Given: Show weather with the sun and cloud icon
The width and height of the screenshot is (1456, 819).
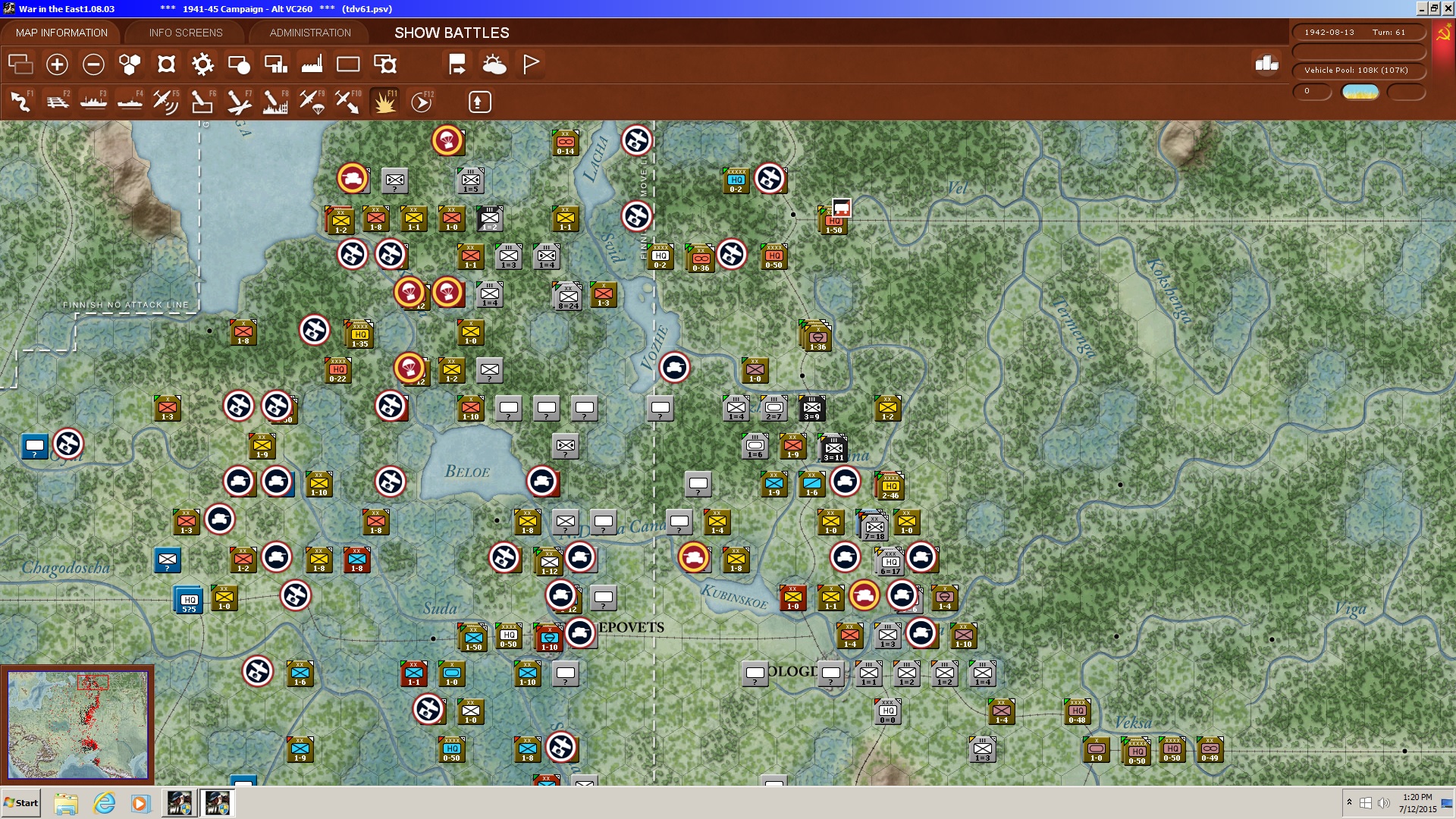Looking at the screenshot, I should (494, 64).
